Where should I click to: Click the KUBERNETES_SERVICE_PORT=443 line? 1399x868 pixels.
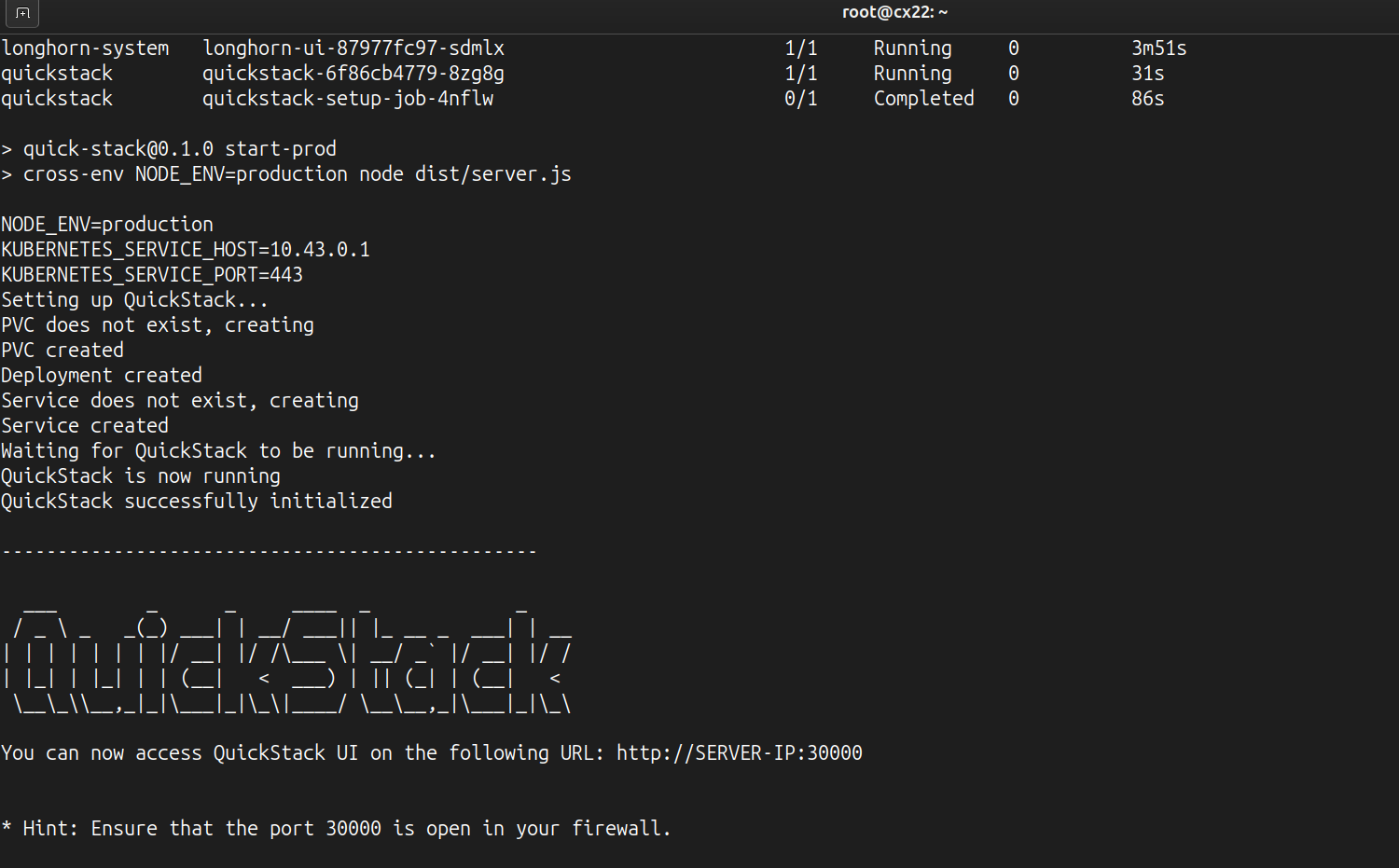pyautogui.click(x=152, y=275)
